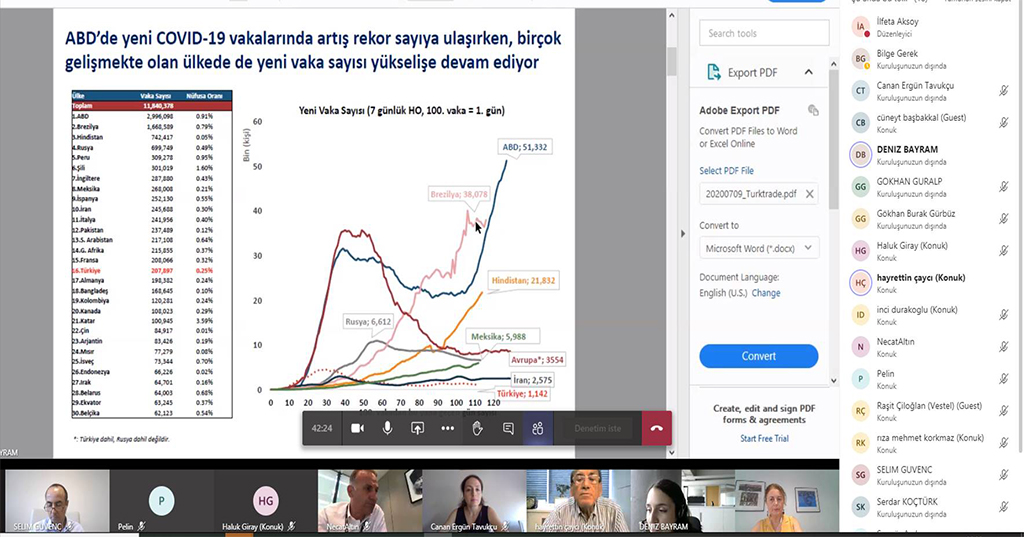Viewport: 1024px width, 537px height.
Task: Click the Search tools field
Action: click(764, 33)
